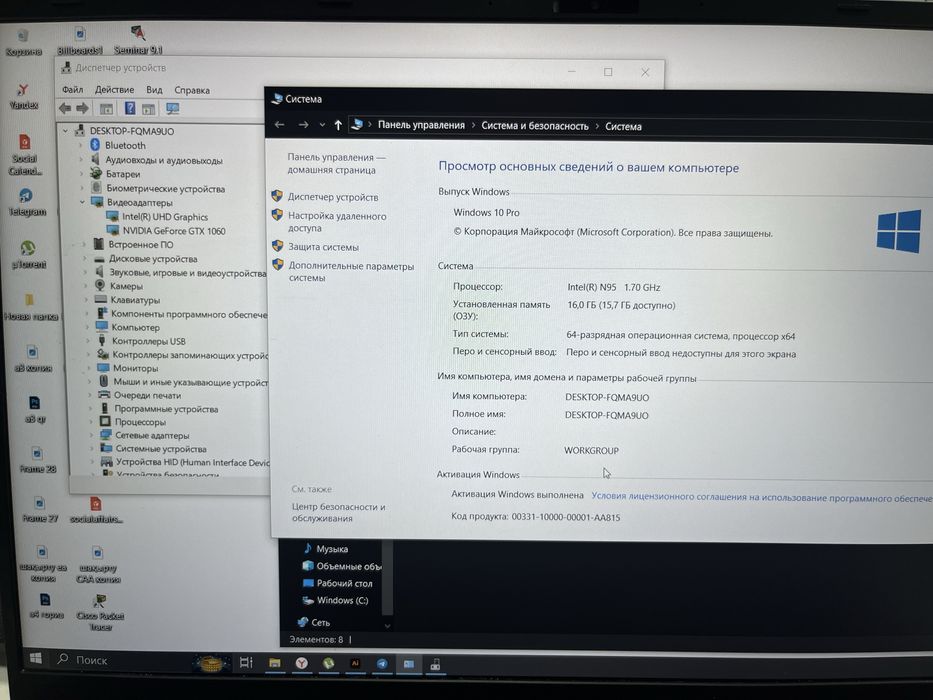
Task: Click the forward arrow in Device Manager toolbar
Action: tap(83, 108)
